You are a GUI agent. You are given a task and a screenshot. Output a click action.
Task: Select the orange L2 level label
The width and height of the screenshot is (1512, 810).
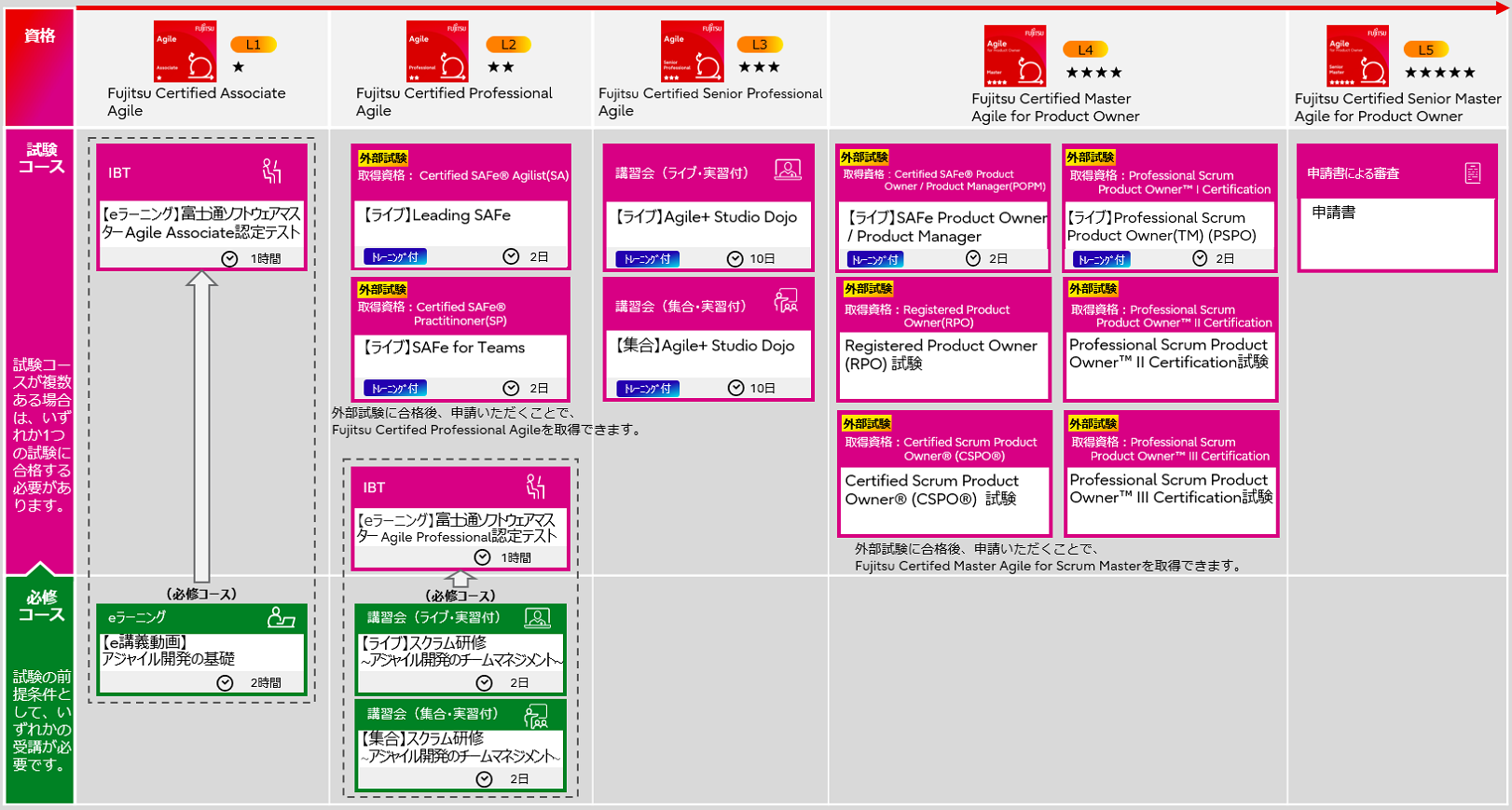[x=508, y=45]
